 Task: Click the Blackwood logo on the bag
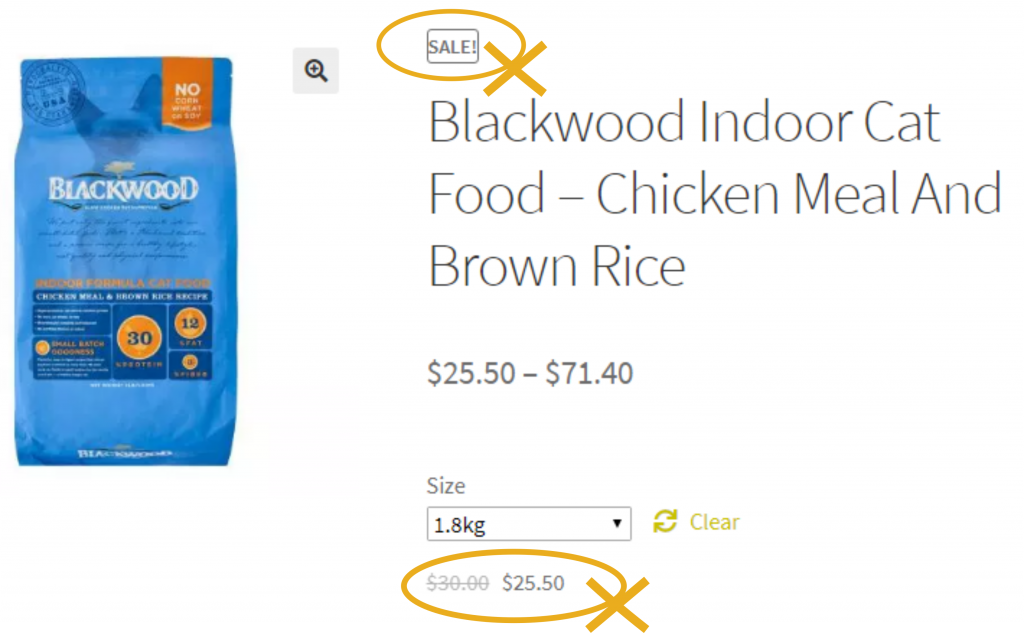(123, 188)
